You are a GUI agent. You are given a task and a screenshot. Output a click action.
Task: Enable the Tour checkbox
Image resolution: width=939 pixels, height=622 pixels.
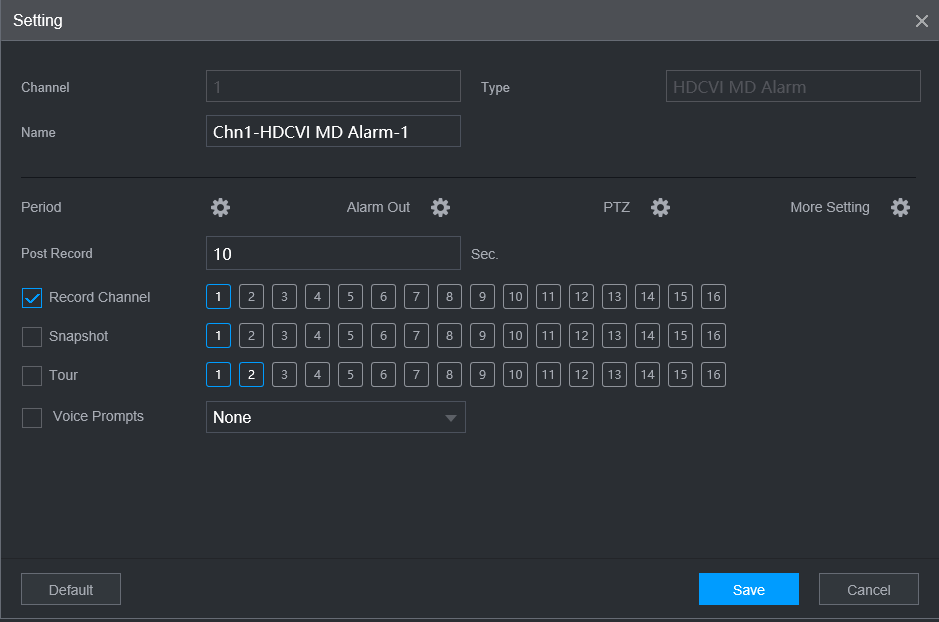32,376
